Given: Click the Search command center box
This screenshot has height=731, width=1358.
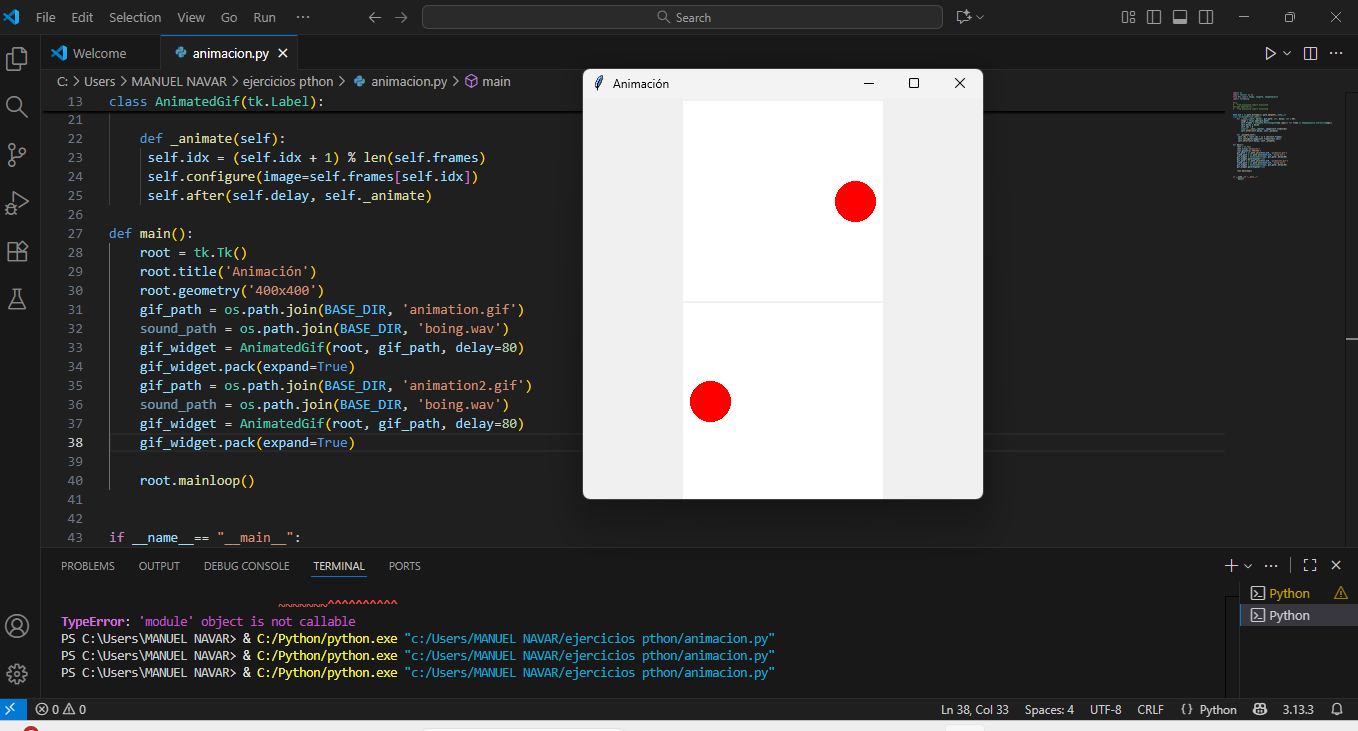Looking at the screenshot, I should [x=682, y=17].
